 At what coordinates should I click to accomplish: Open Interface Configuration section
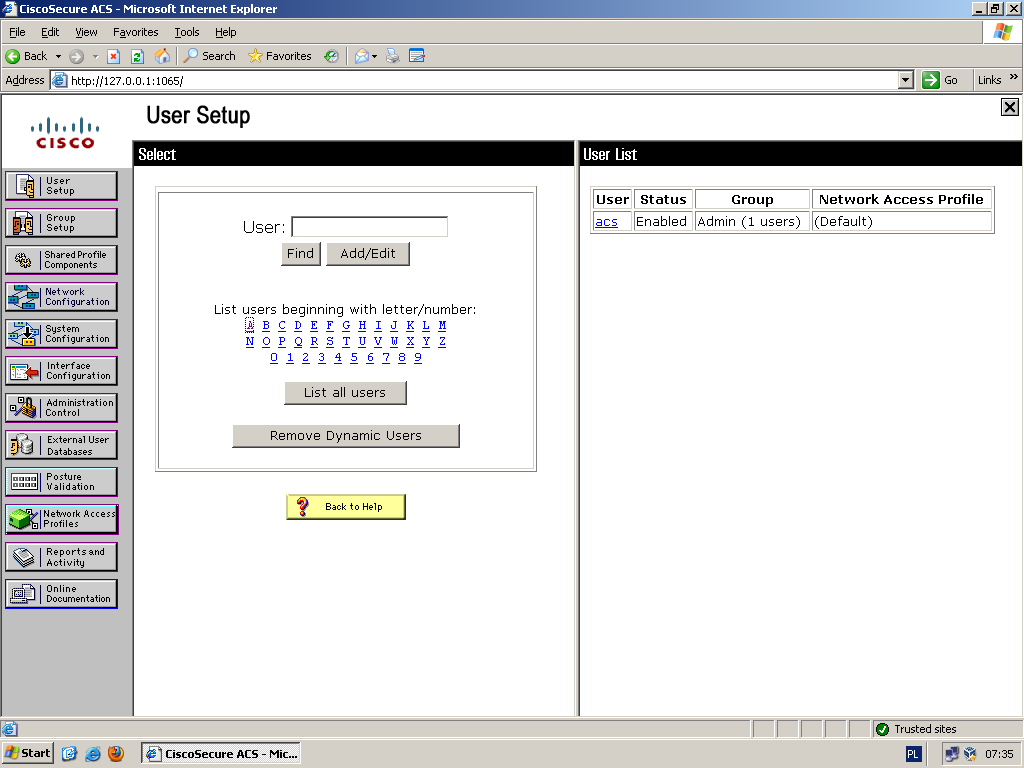(61, 371)
